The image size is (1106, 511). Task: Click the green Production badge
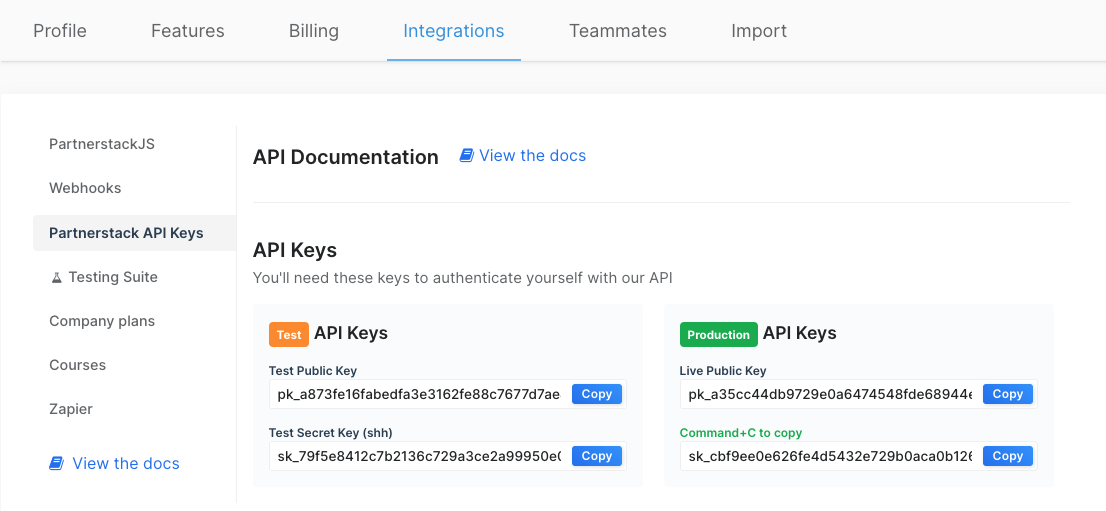(719, 335)
